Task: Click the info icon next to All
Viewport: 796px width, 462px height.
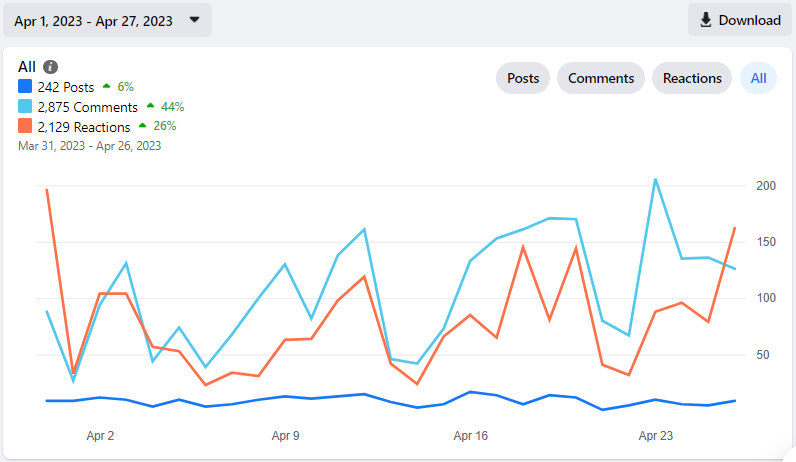Action: coord(50,67)
